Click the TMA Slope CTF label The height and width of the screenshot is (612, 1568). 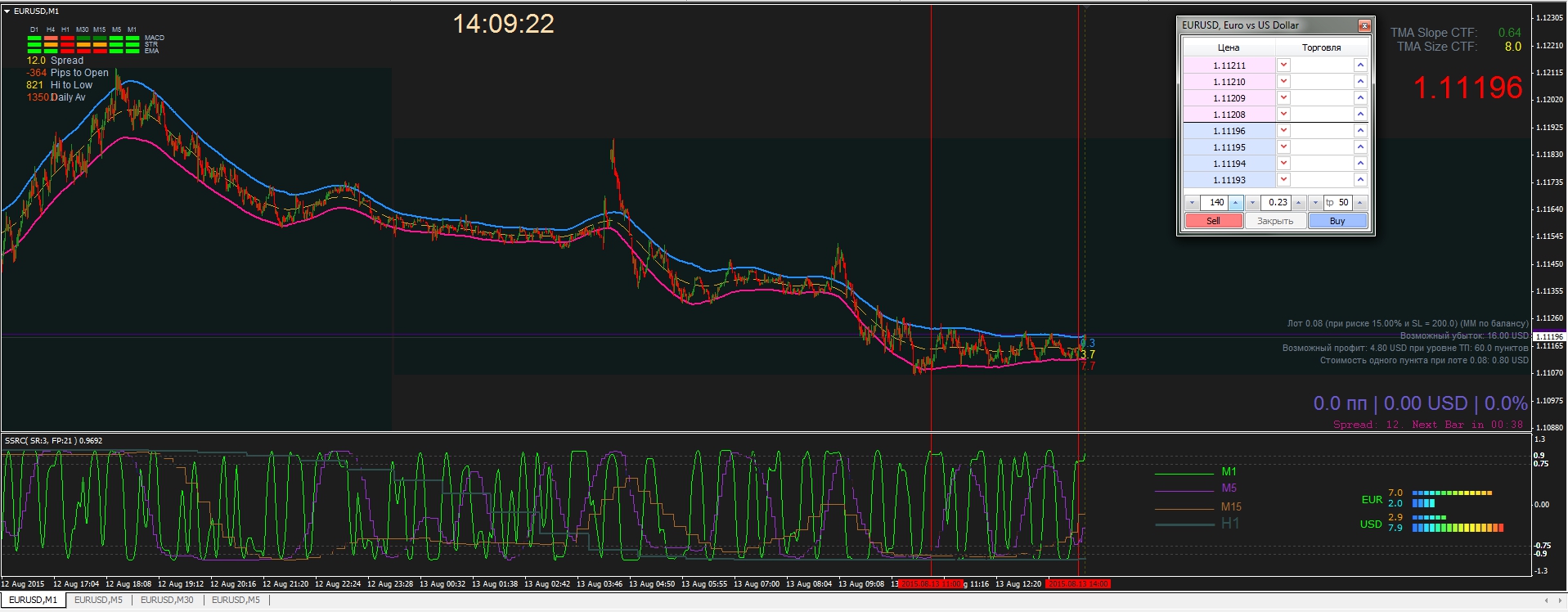point(1434,33)
